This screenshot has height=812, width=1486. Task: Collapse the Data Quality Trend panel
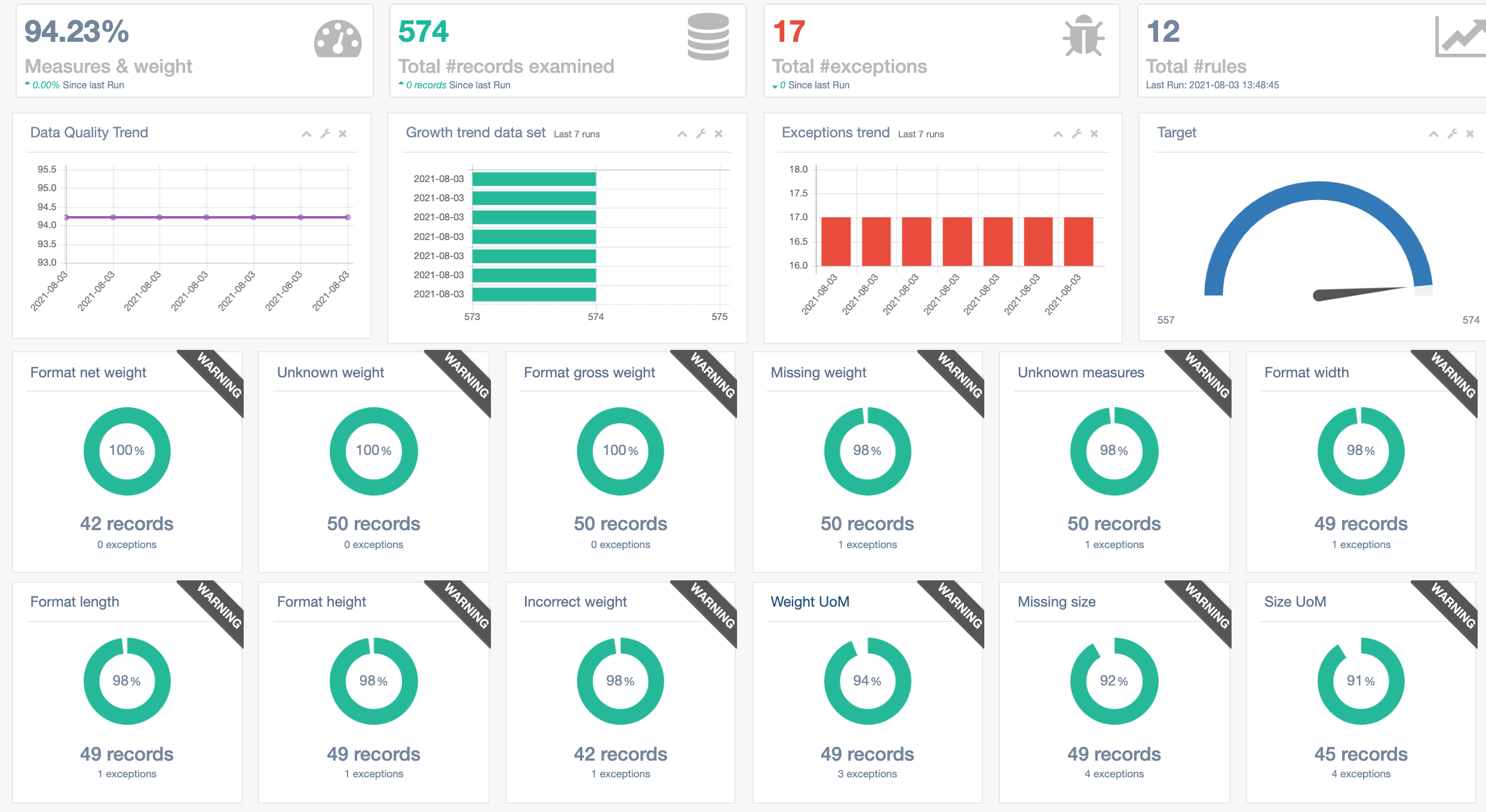[x=306, y=134]
